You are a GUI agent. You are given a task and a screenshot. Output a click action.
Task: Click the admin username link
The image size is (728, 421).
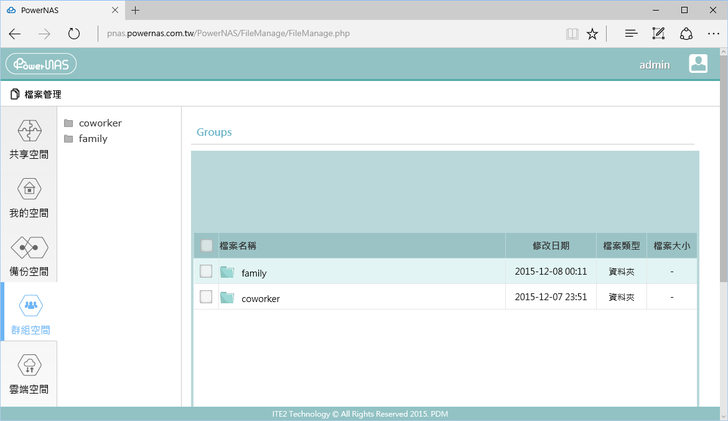[x=654, y=65]
